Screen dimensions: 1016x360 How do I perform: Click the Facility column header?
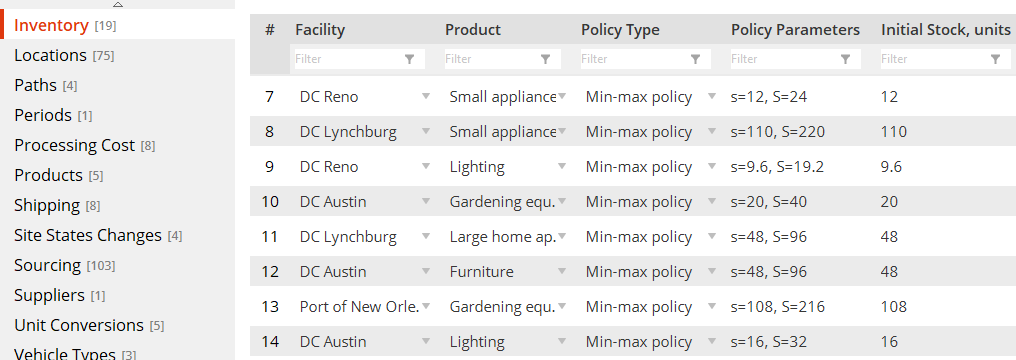coord(320,30)
